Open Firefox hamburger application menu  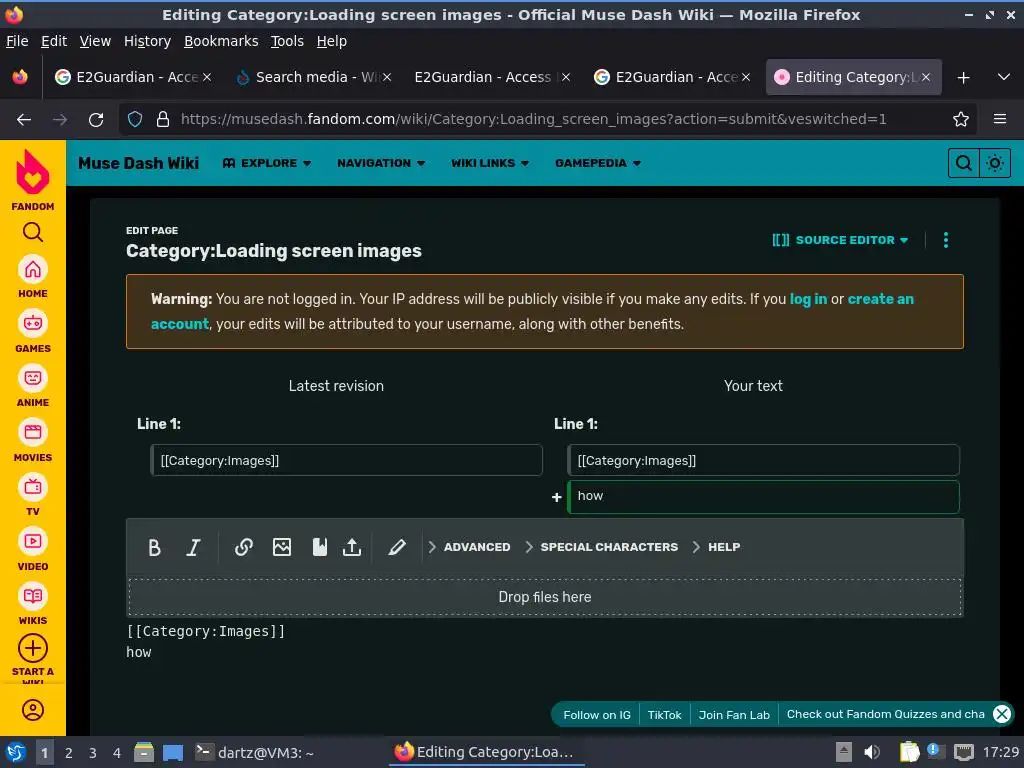[x=999, y=119]
